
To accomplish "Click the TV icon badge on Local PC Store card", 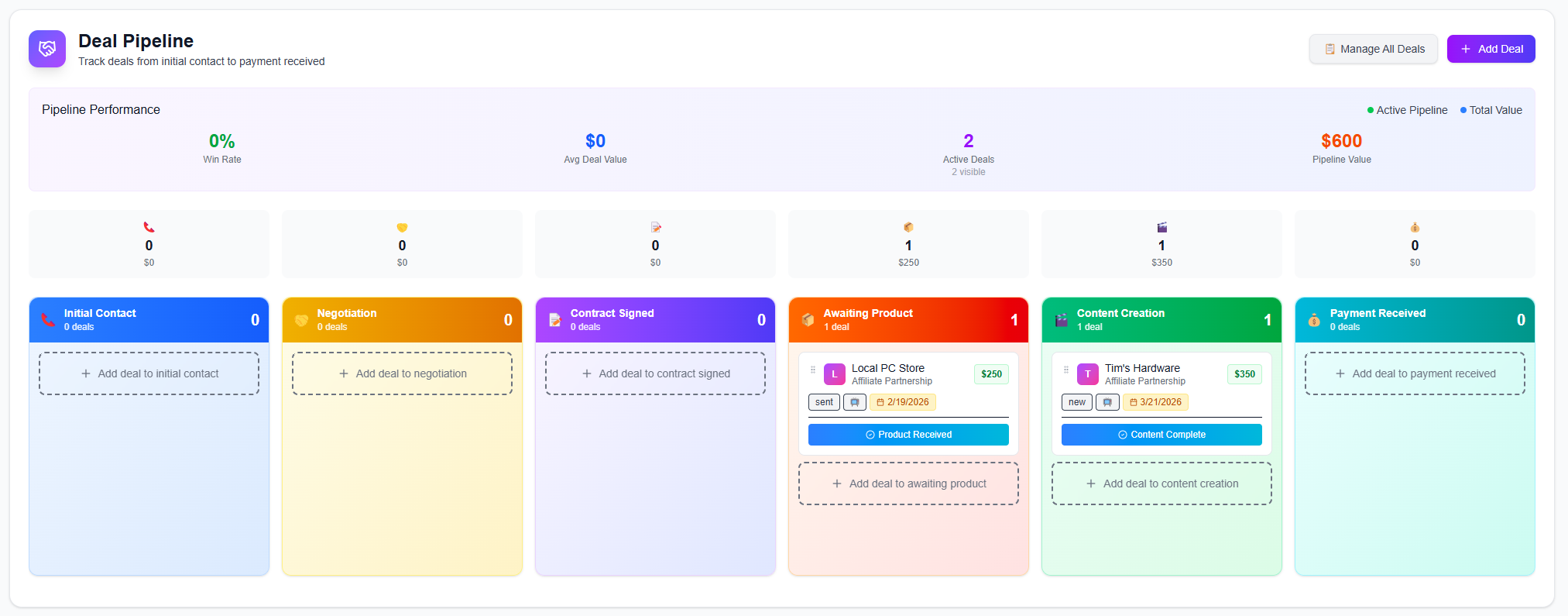I will pos(854,402).
